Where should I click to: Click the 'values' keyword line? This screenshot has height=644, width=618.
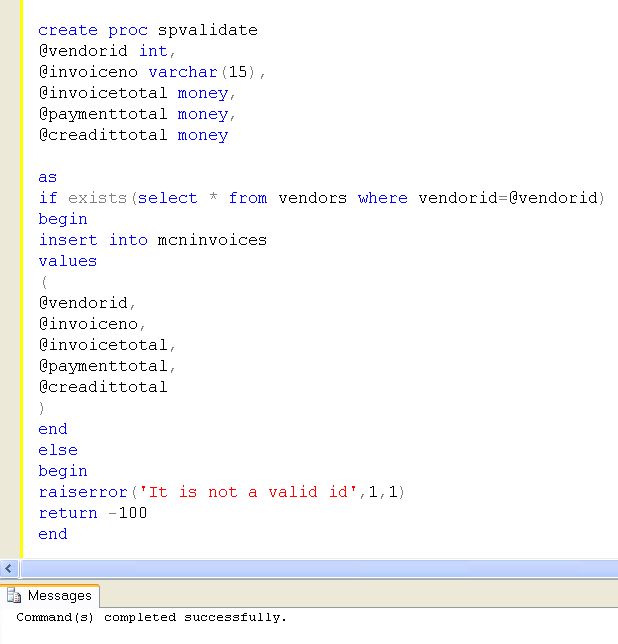point(68,261)
